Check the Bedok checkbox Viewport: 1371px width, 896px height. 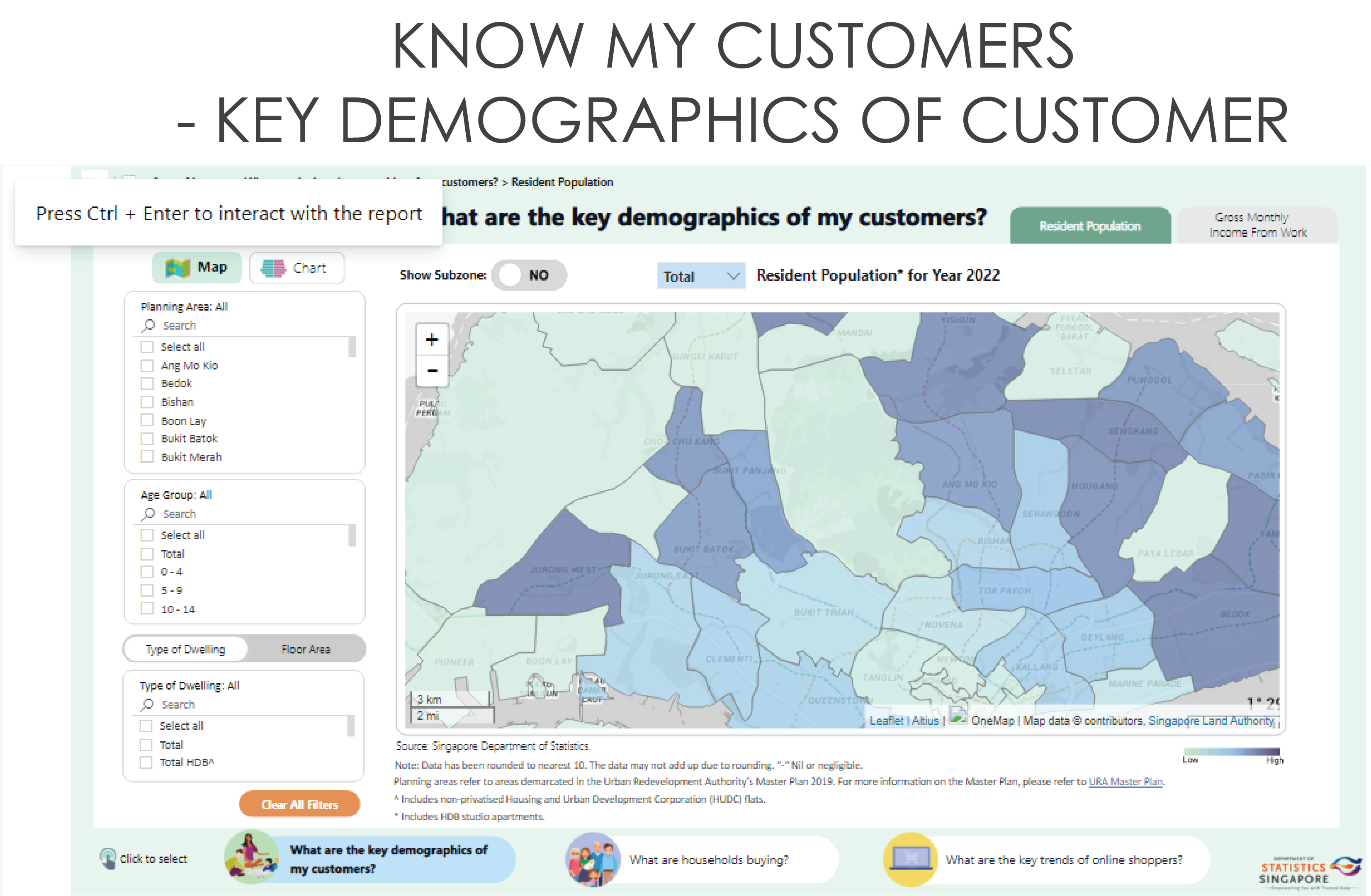[148, 384]
